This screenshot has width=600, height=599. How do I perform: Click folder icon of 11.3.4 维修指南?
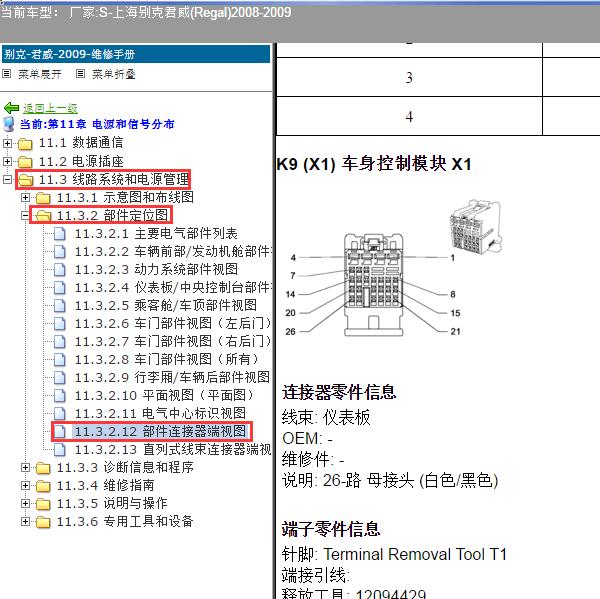43,485
